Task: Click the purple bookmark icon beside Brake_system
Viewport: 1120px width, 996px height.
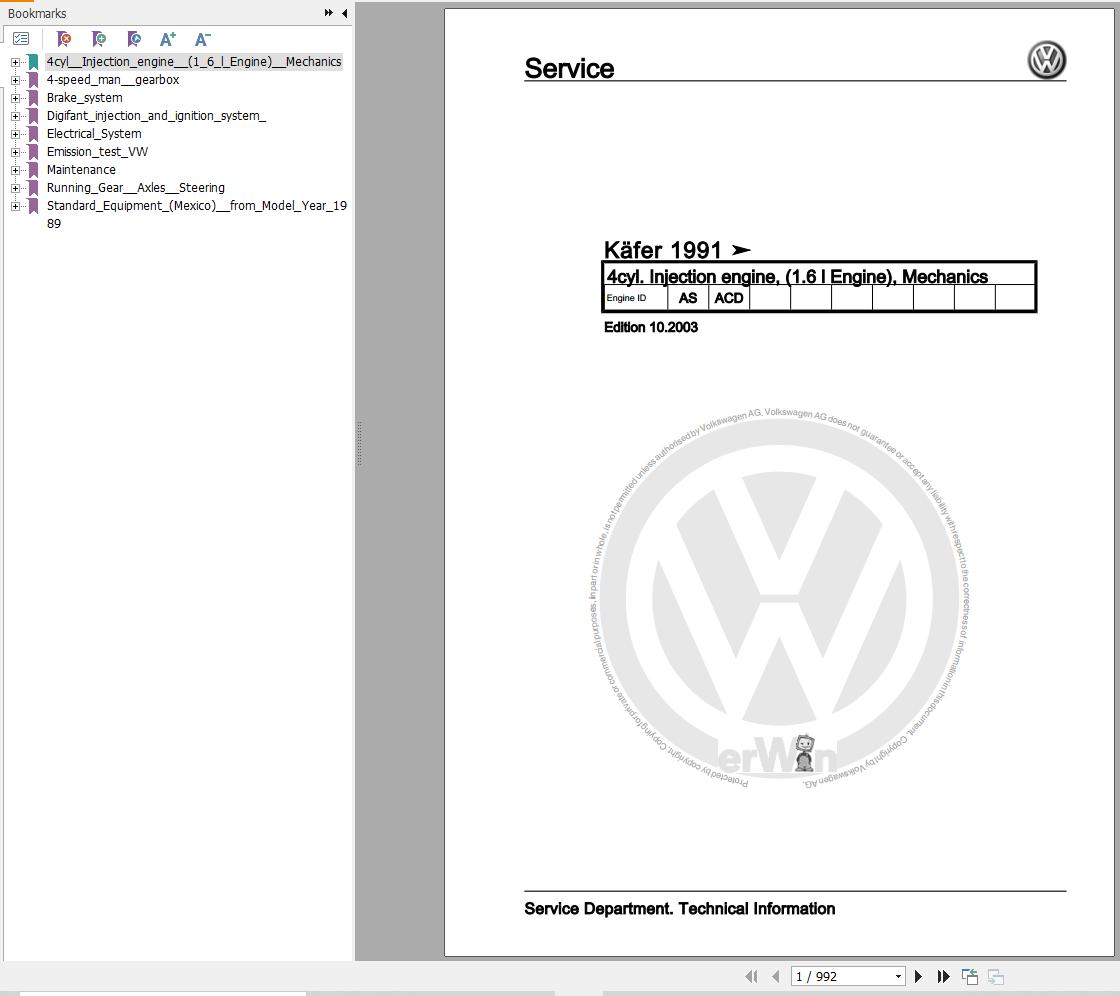Action: coord(33,98)
